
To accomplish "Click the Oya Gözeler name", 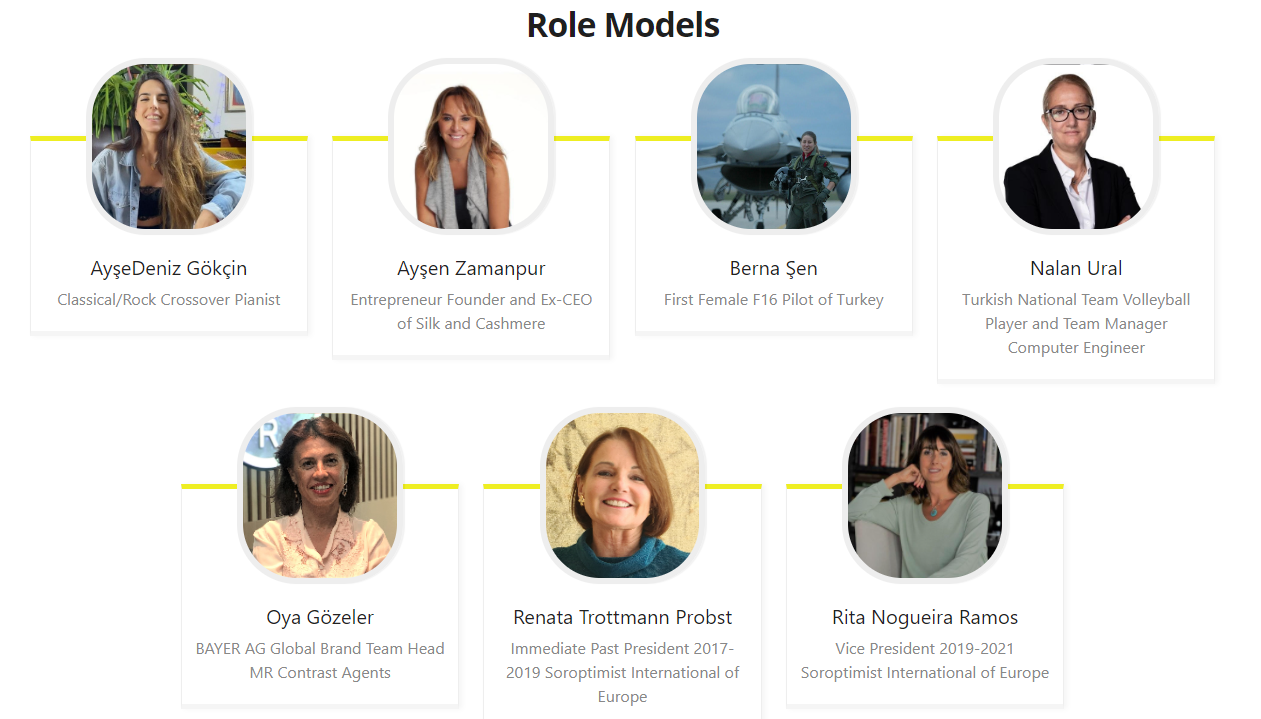I will (x=320, y=617).
